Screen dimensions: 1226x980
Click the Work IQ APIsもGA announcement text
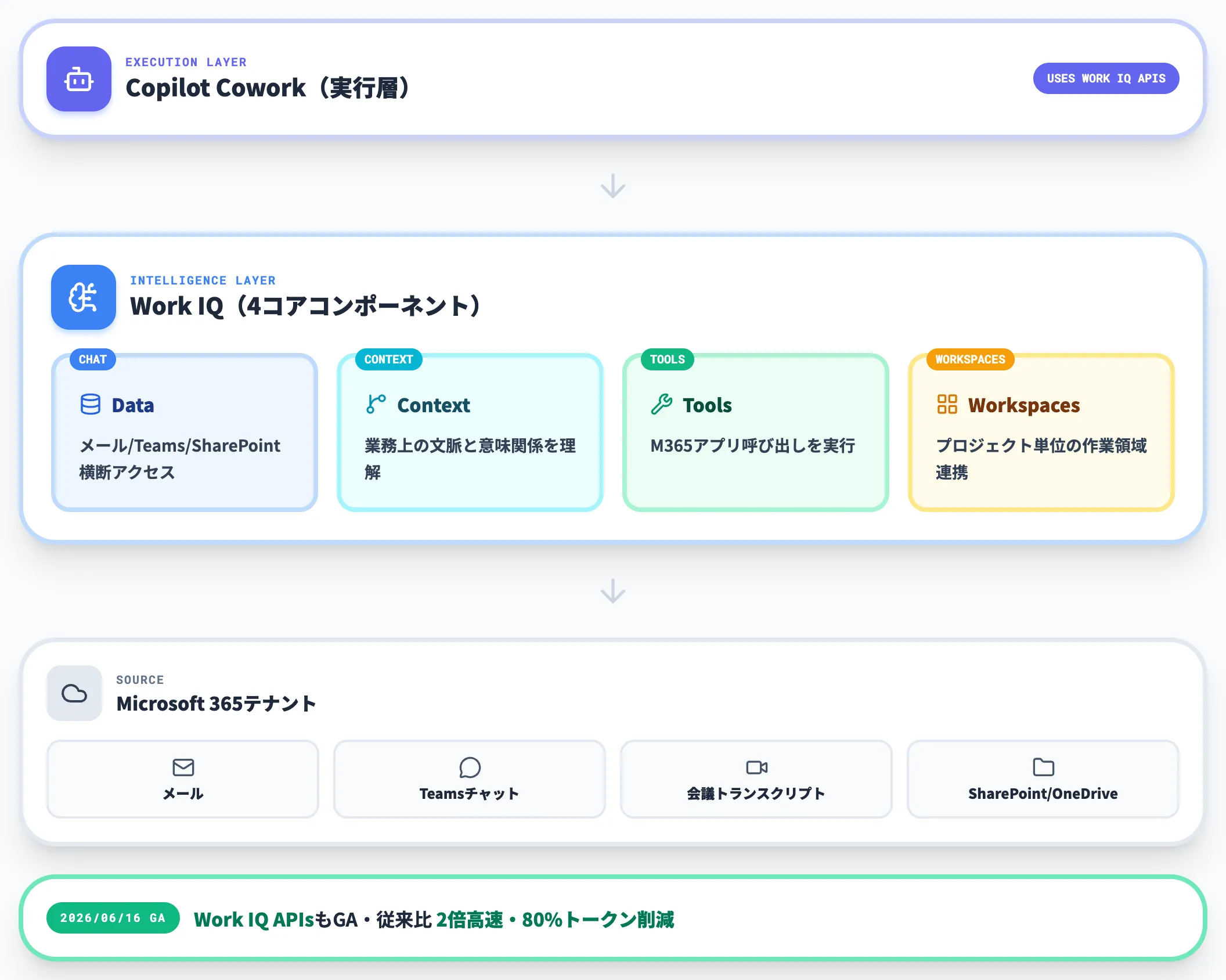[x=434, y=920]
